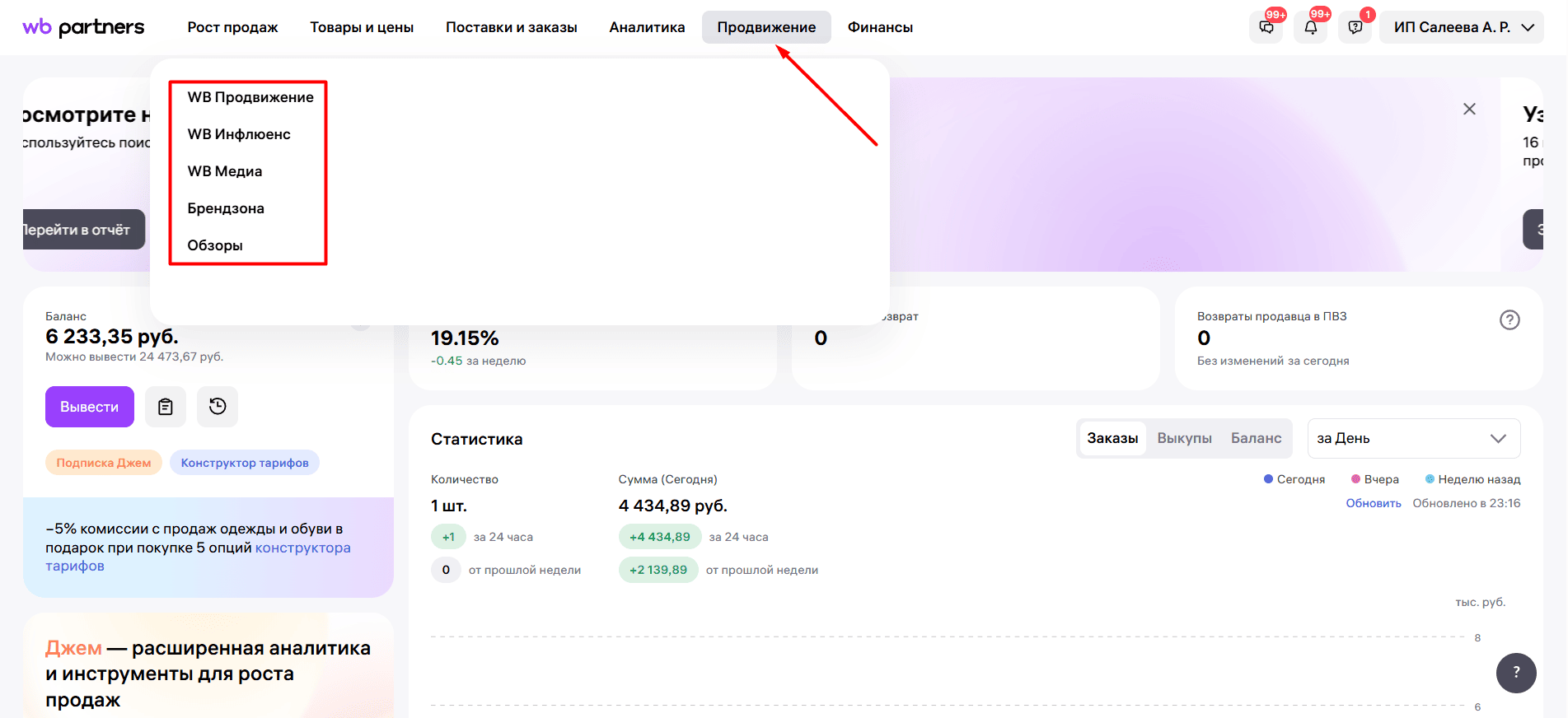The height and width of the screenshot is (718, 1568).
Task: Click the clipboard report icon next to Вывести
Action: 166,407
